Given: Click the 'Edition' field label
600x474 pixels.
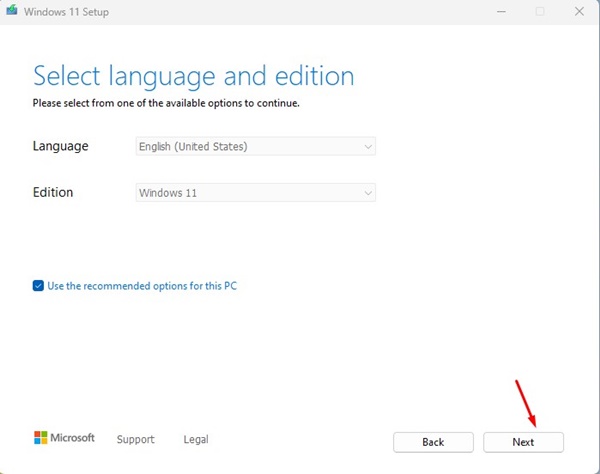Looking at the screenshot, I should [53, 192].
